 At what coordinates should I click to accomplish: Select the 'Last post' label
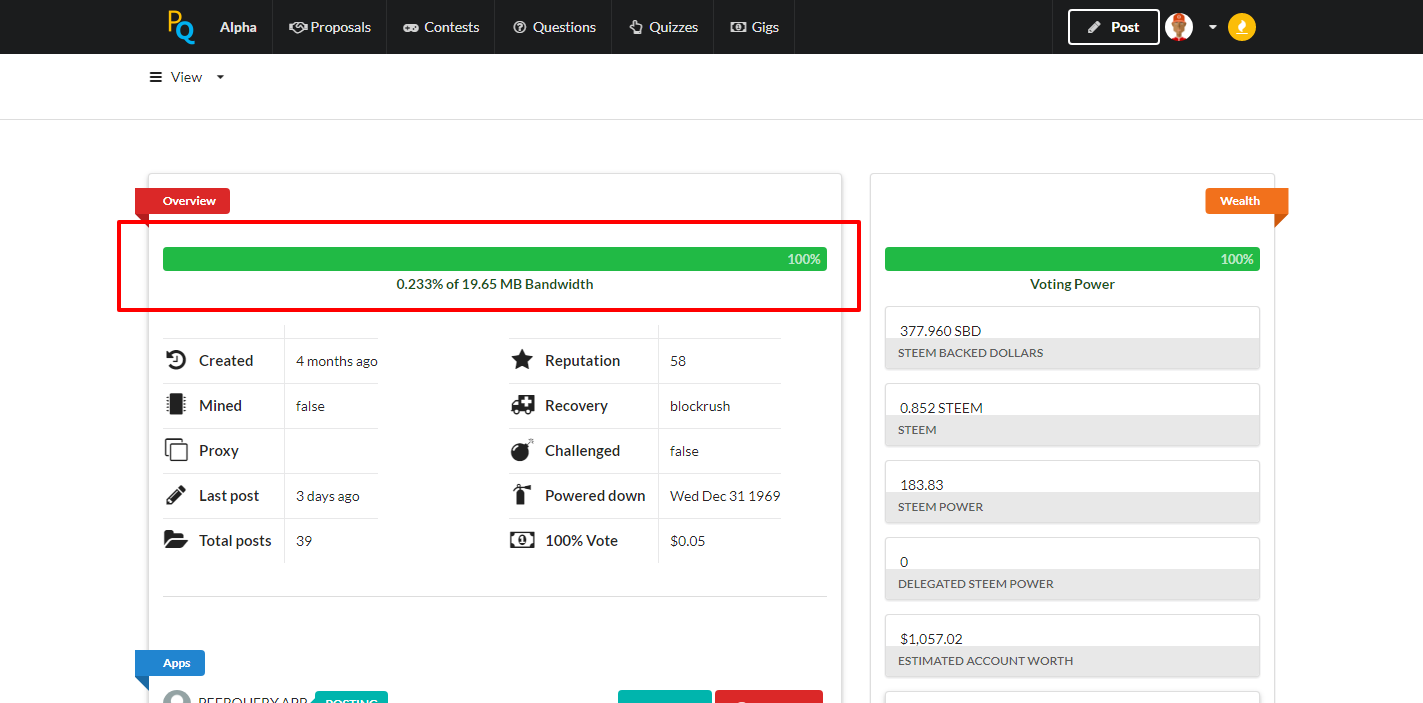229,496
